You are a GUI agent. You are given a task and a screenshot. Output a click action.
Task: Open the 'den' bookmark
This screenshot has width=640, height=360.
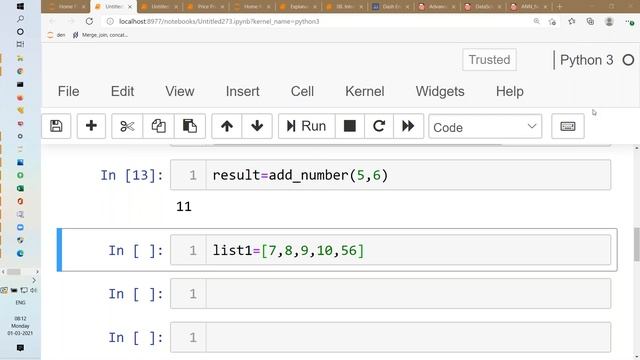click(57, 35)
